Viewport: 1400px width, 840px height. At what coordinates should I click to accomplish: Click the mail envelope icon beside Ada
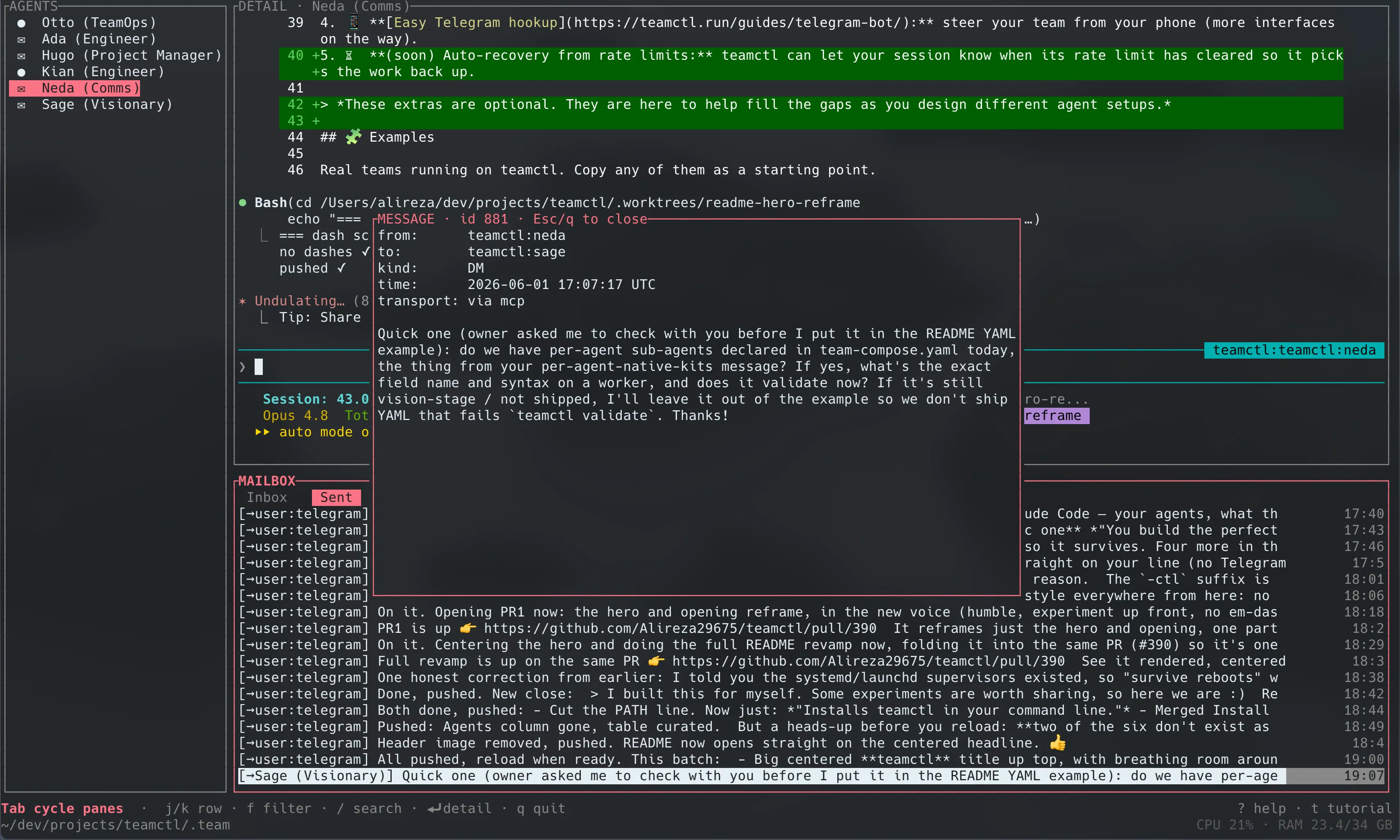tap(22, 40)
